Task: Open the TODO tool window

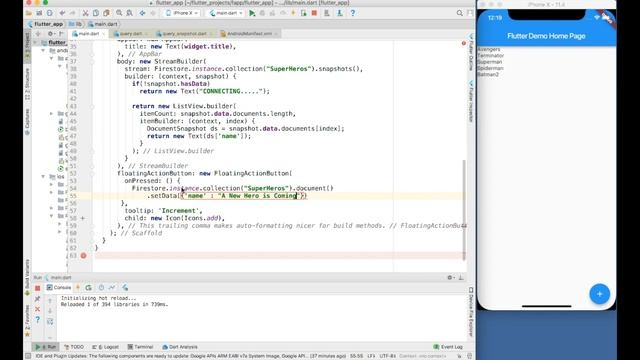Action: [74, 347]
